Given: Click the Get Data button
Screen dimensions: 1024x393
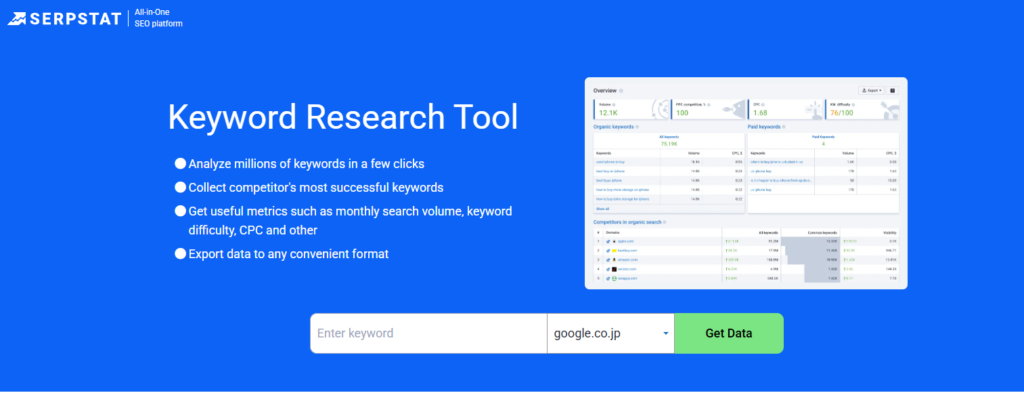Looking at the screenshot, I should [729, 333].
